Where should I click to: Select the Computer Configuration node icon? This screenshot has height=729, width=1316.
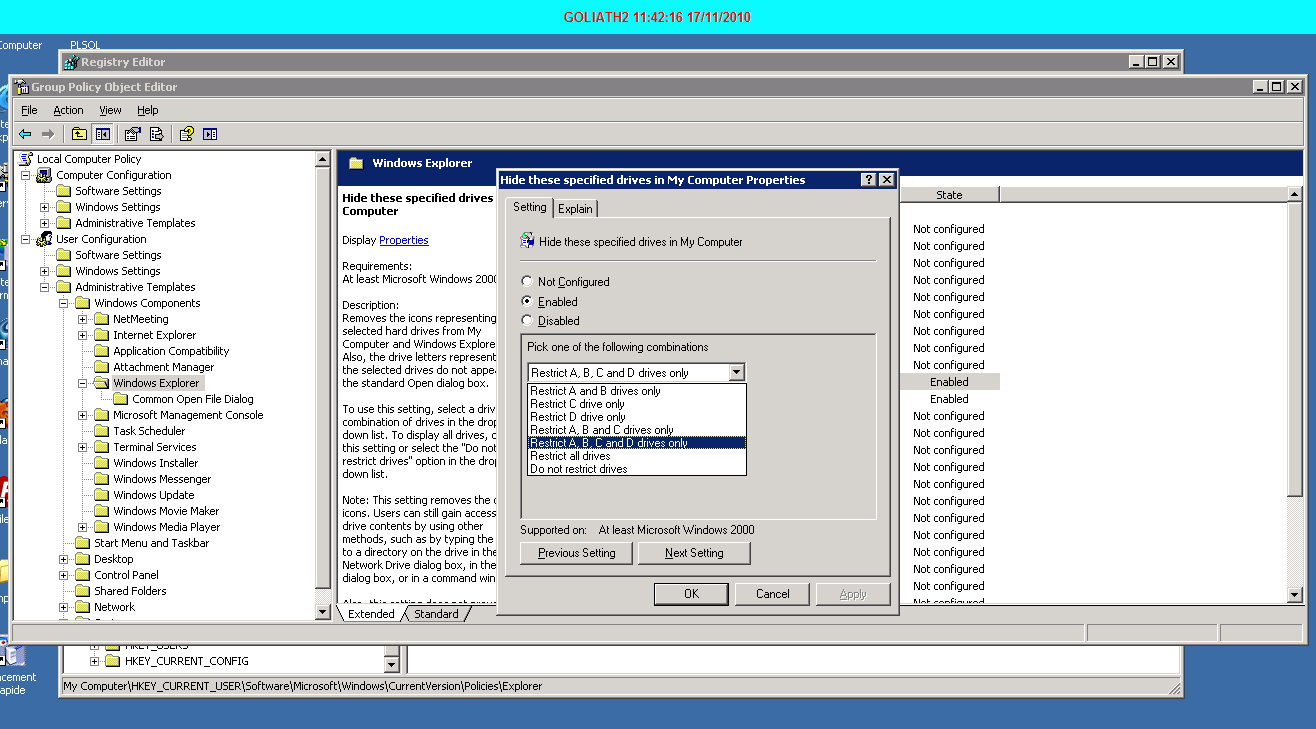44,175
